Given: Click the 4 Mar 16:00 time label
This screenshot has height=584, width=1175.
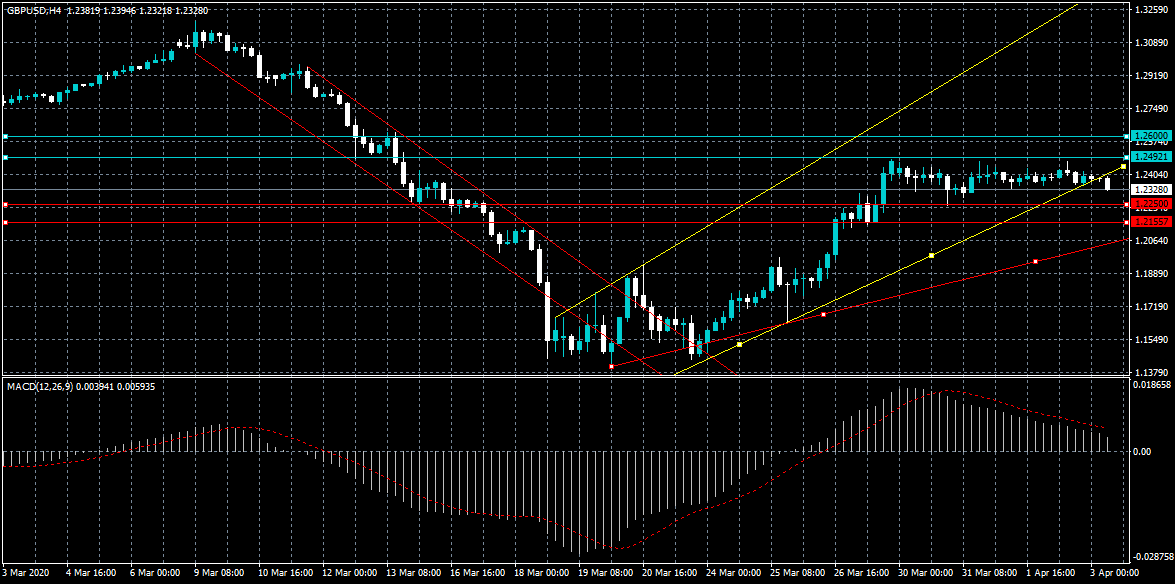Looking at the screenshot, I should tap(92, 572).
